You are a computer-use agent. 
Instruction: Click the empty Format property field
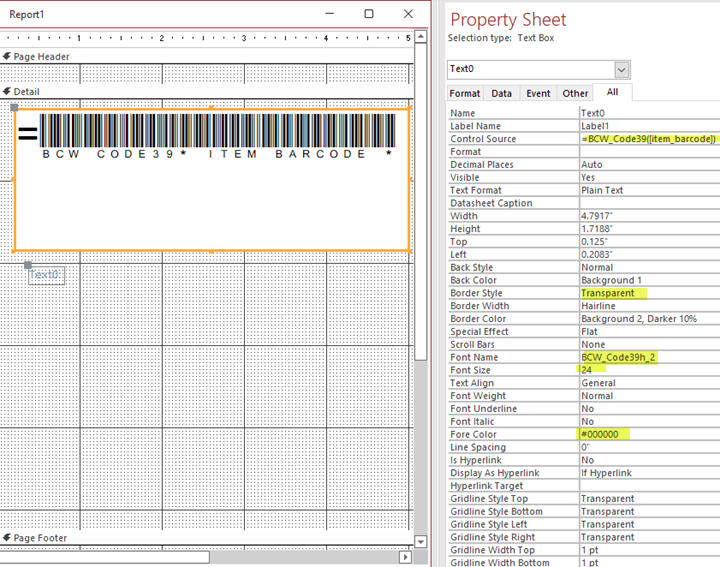[x=650, y=152]
